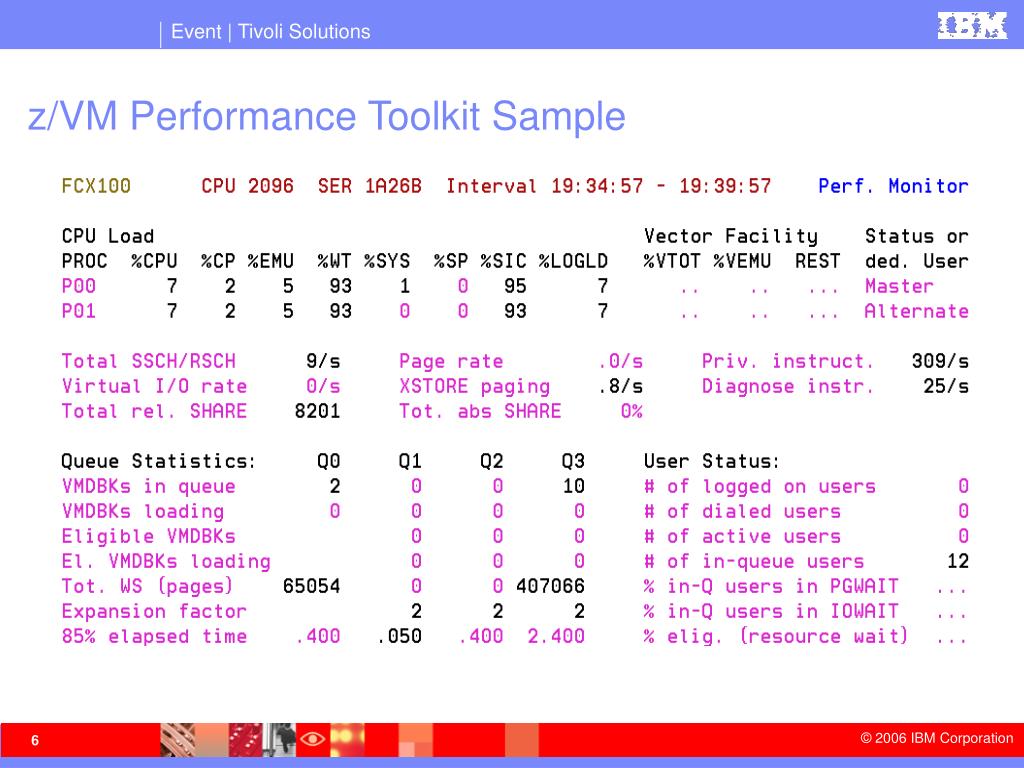Click the ".8/s" XSTORE paging value
Screen dimensions: 1024x768
[x=620, y=386]
